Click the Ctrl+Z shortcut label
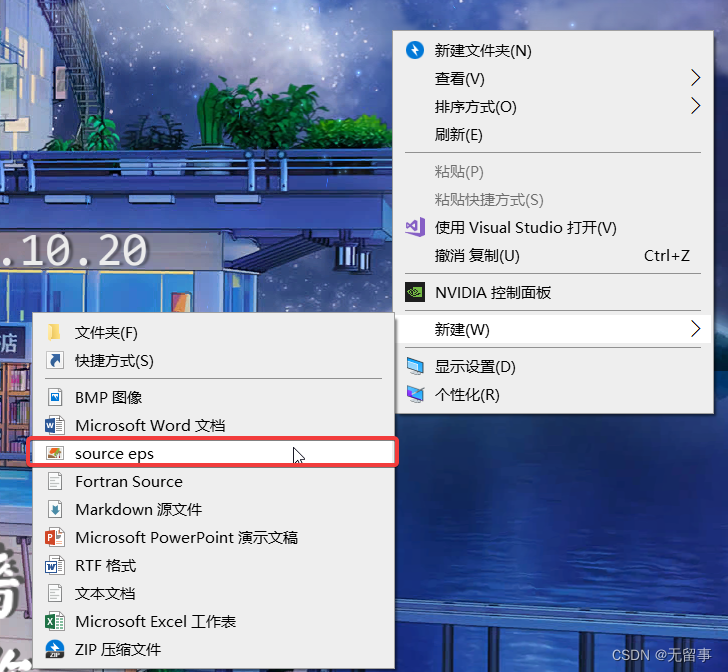The image size is (728, 672). [x=666, y=255]
